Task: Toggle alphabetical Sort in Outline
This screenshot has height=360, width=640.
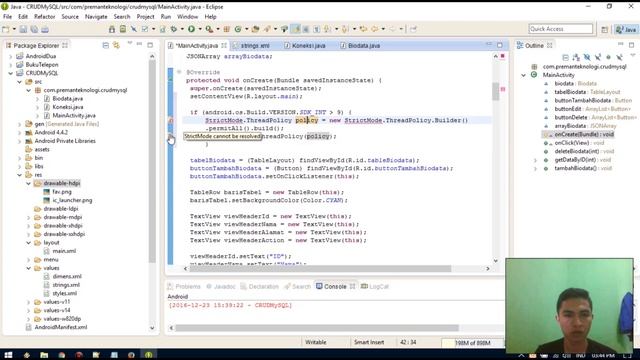Action: click(x=576, y=57)
